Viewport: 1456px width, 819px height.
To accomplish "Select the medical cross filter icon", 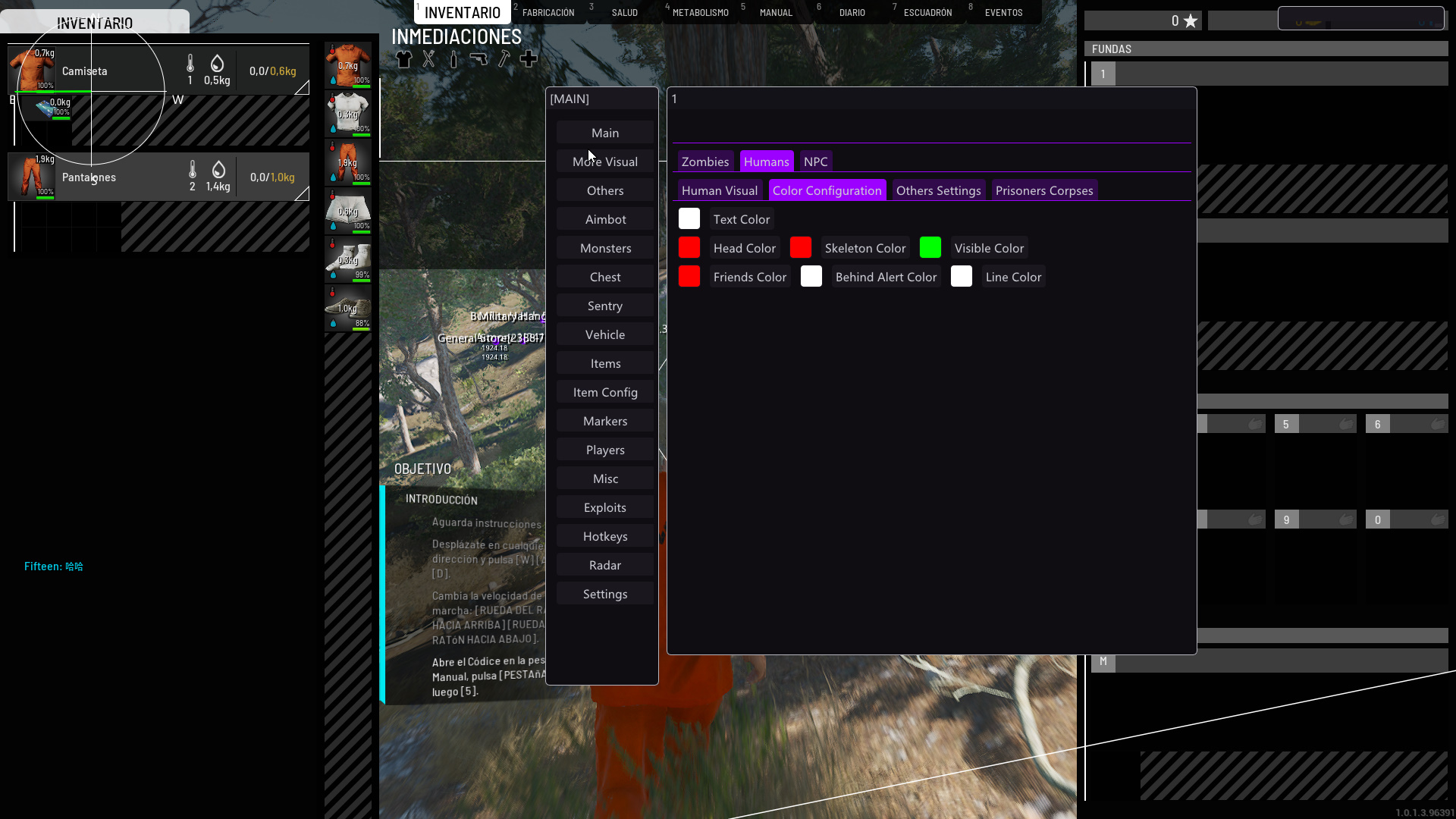I will point(529,59).
